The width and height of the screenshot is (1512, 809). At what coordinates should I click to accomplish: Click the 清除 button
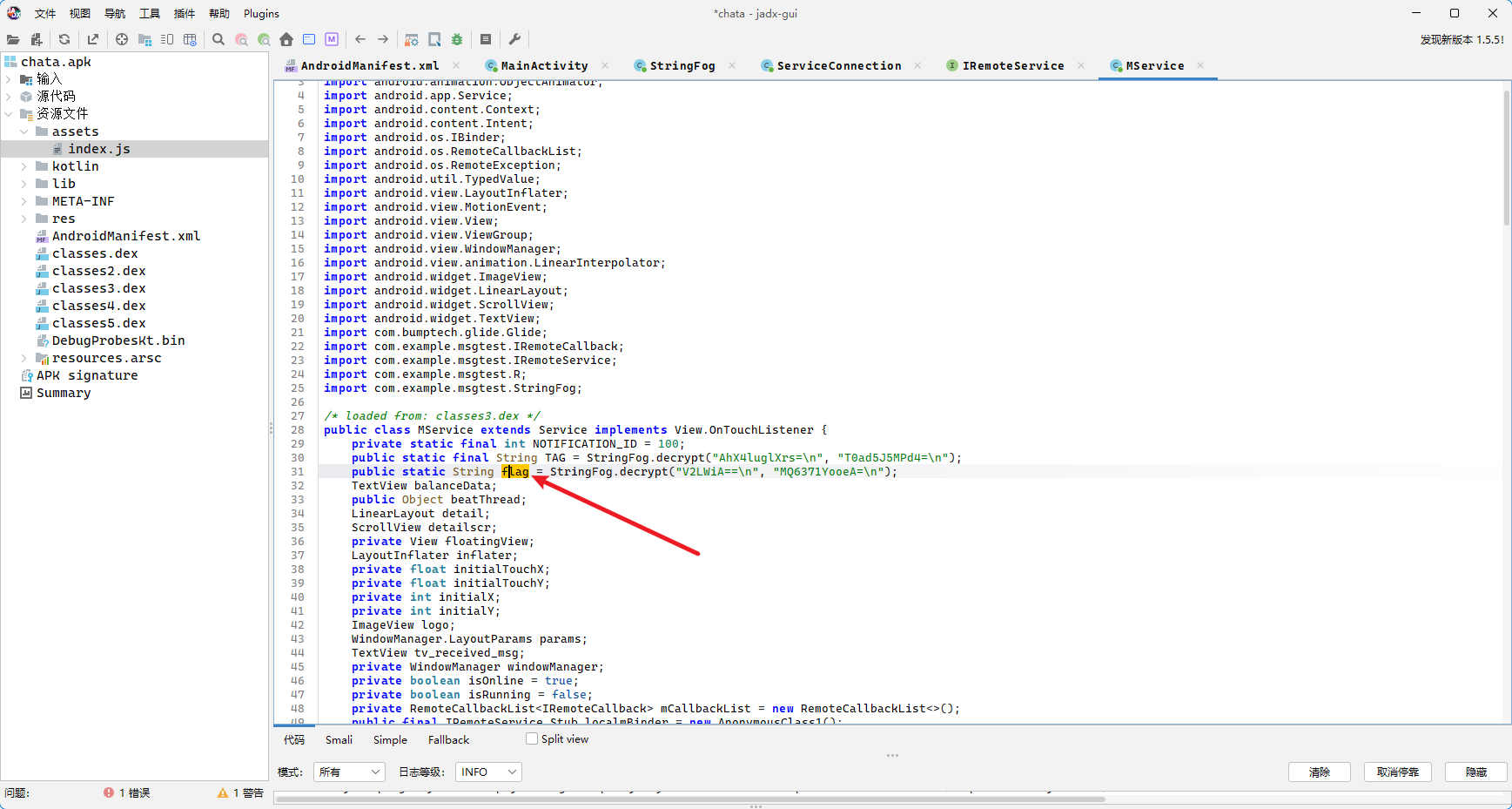1319,772
